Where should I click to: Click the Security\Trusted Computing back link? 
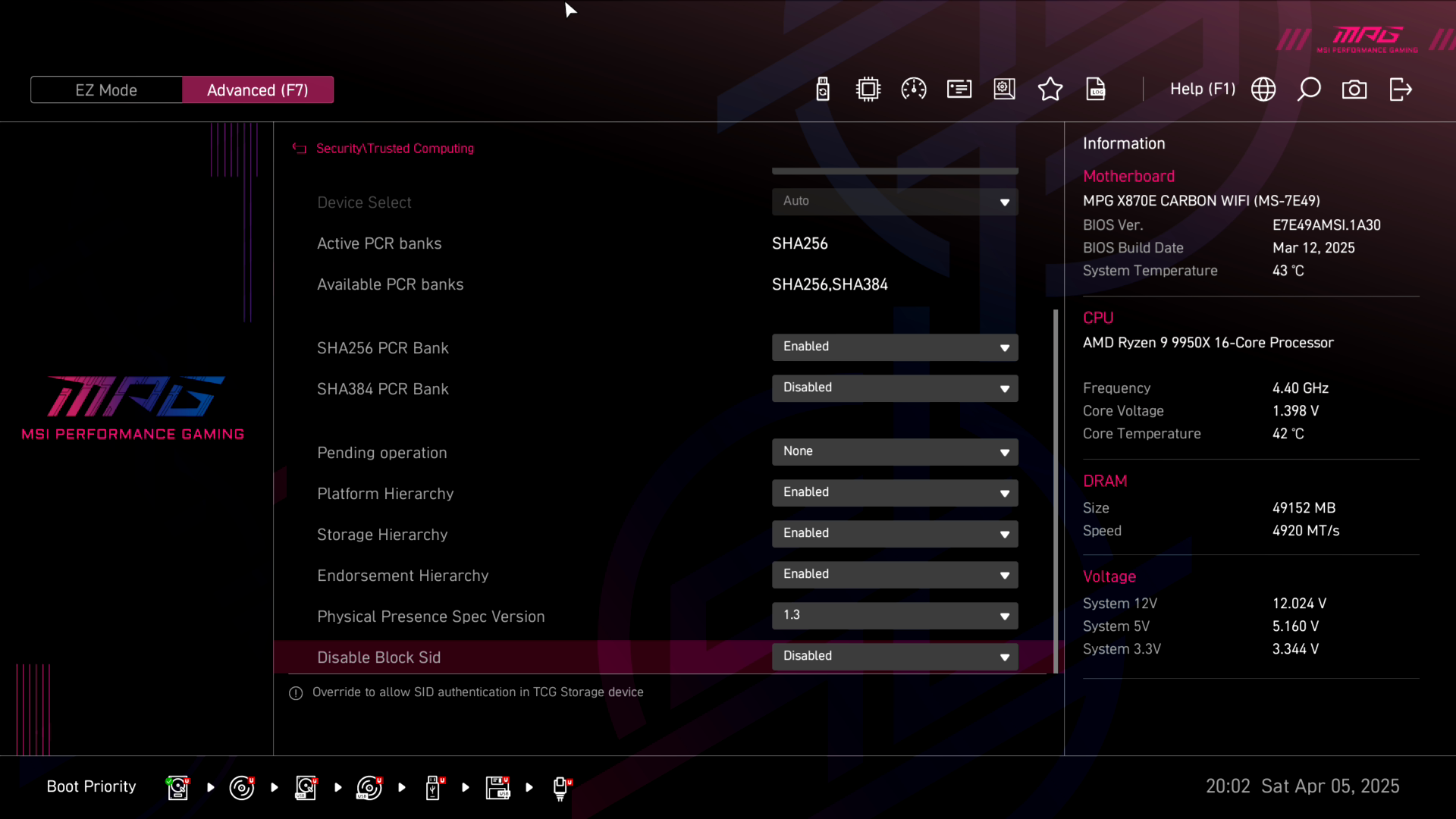tap(394, 149)
